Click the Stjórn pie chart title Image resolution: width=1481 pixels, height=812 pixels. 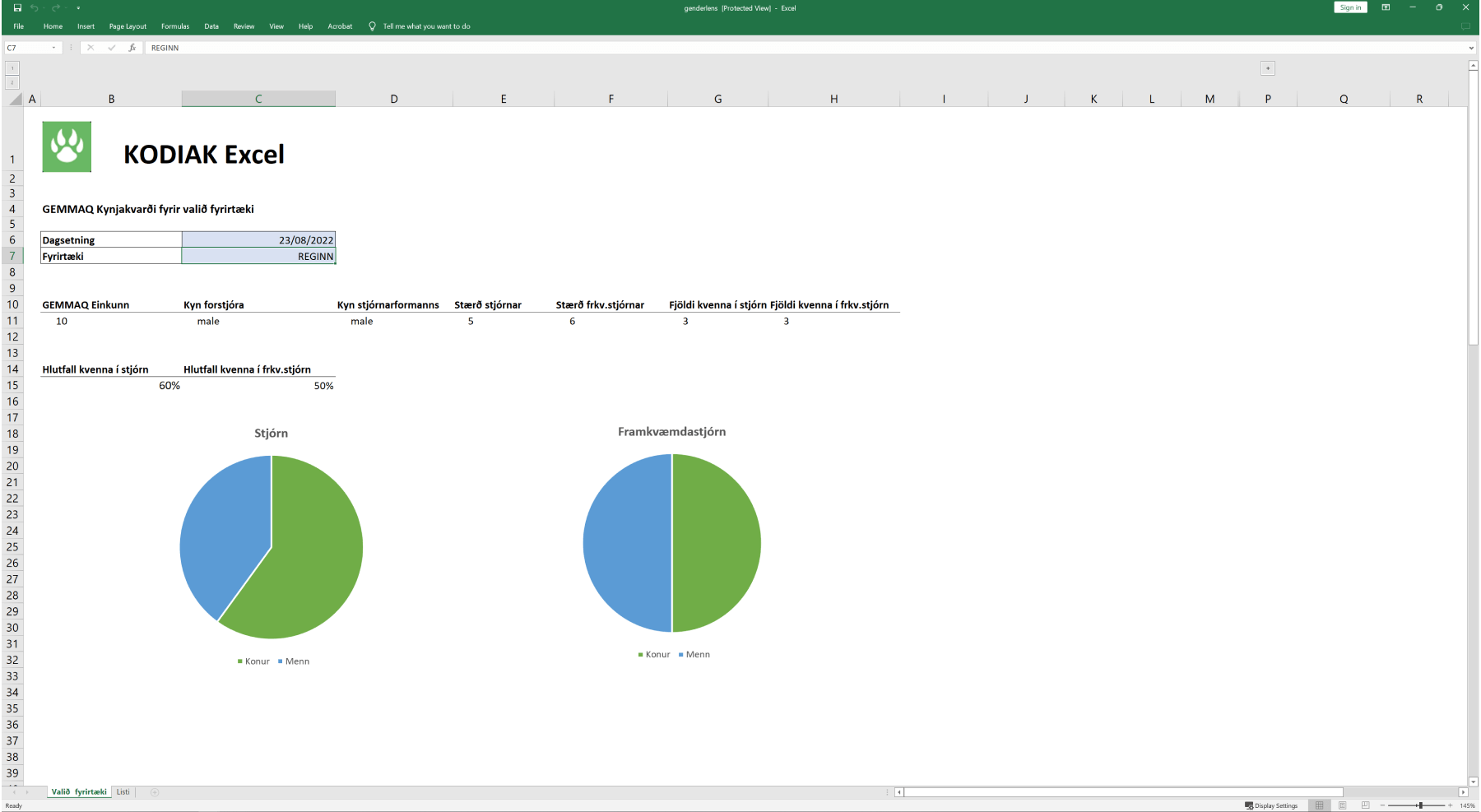tap(272, 434)
